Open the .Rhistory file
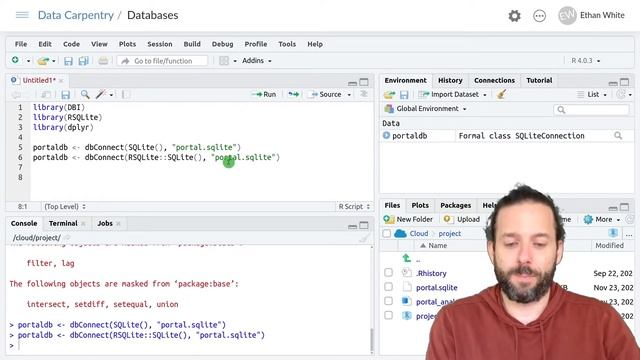This screenshot has width=640, height=360. (x=431, y=273)
